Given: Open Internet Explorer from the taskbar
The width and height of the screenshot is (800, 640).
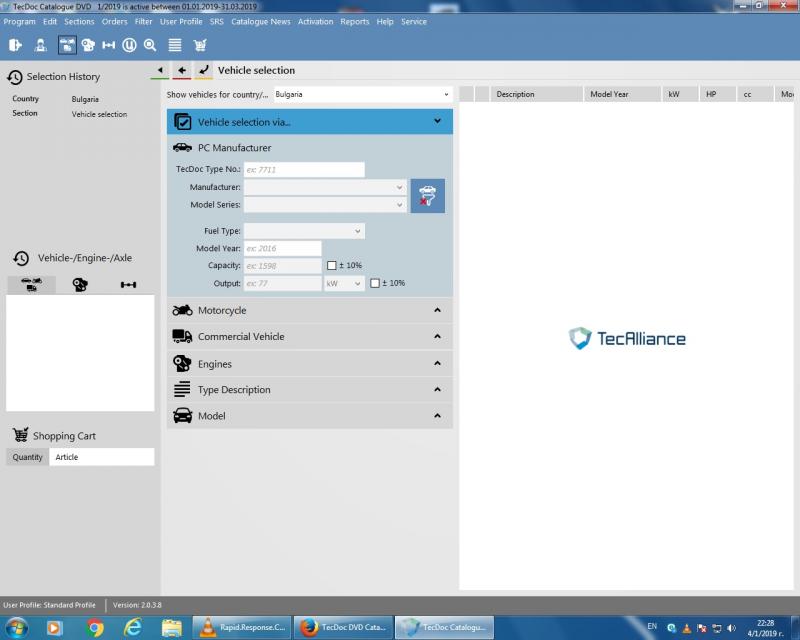Looking at the screenshot, I should click(133, 627).
